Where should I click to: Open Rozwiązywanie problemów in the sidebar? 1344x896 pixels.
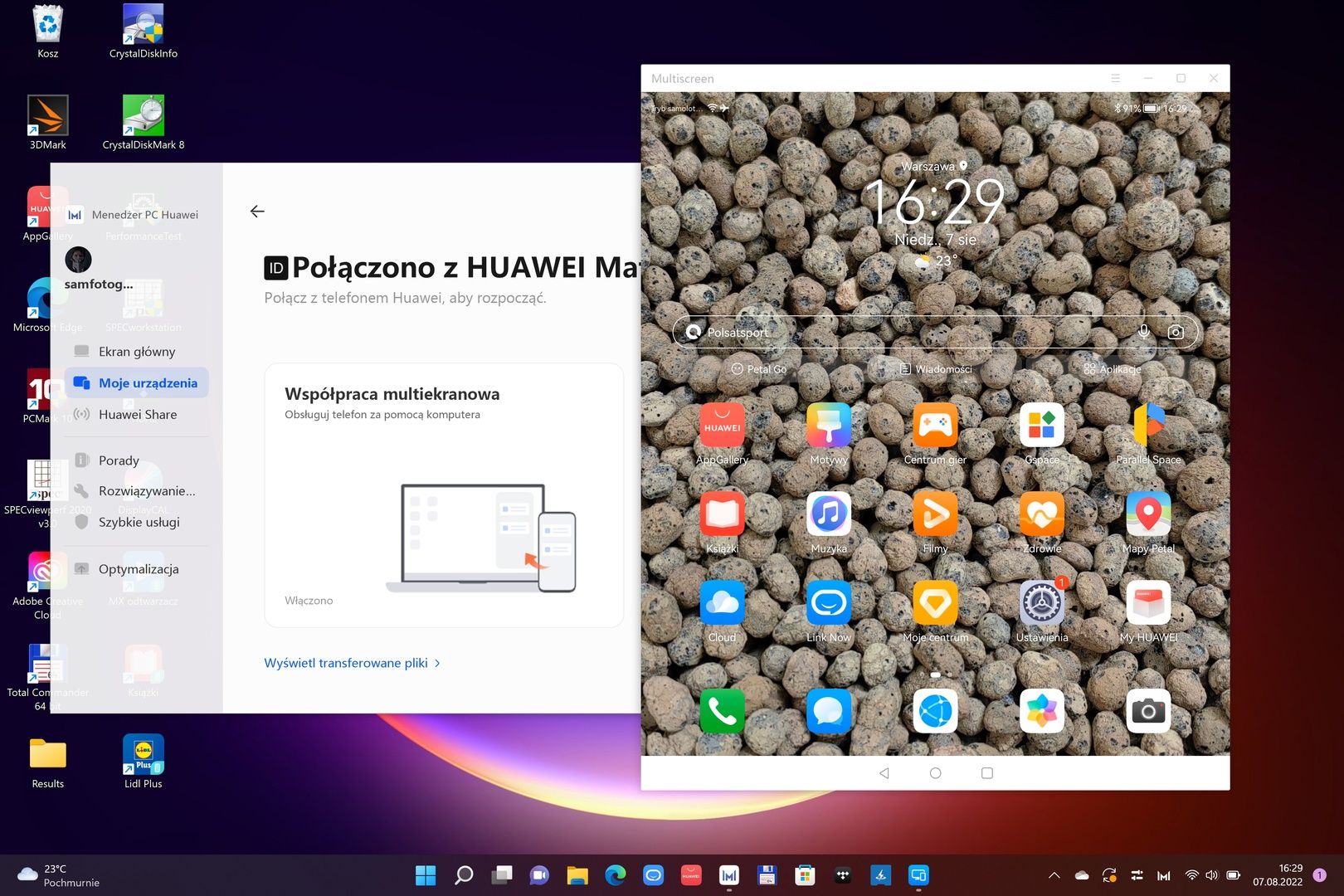tap(137, 491)
